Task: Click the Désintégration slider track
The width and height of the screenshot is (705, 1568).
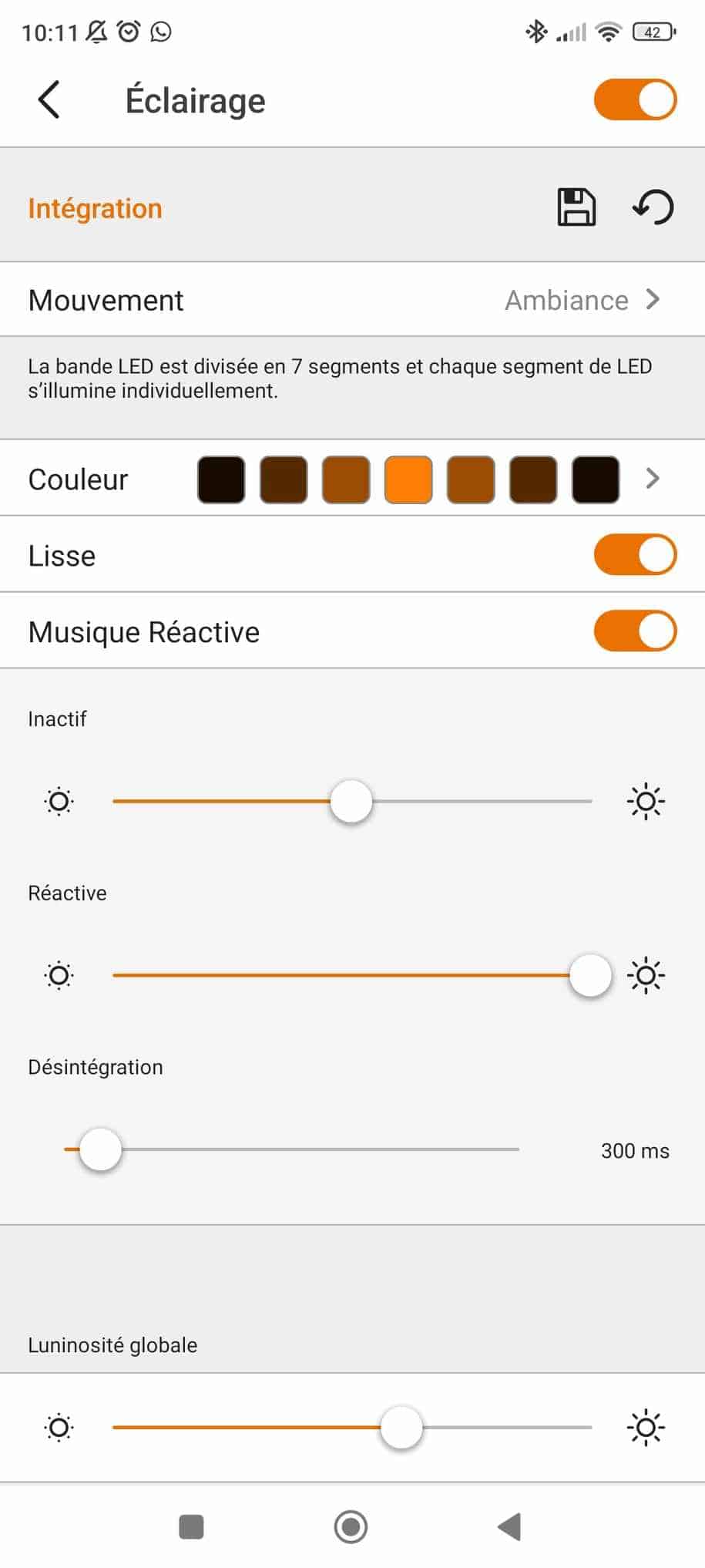Action: coord(308,1149)
